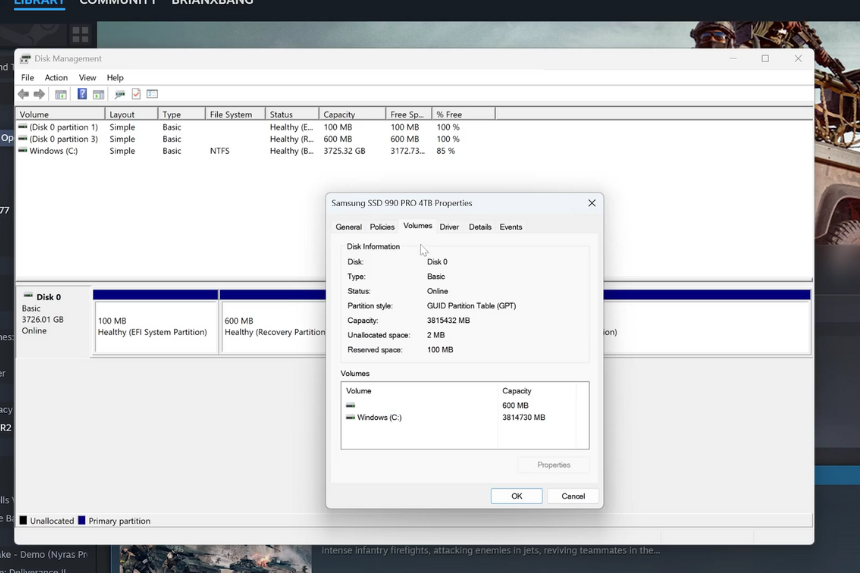
Task: Select the 100 MB EFI System Partition block
Action: 156,327
